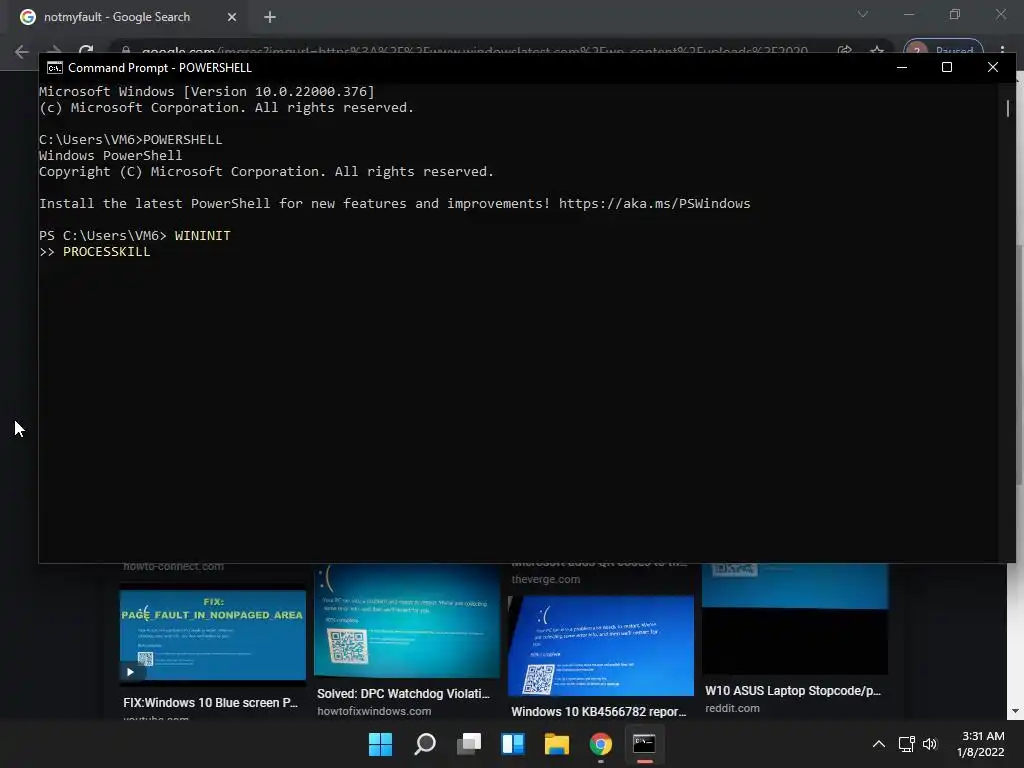Open the Widgets panel from taskbar
The height and width of the screenshot is (768, 1024).
pyautogui.click(x=513, y=744)
